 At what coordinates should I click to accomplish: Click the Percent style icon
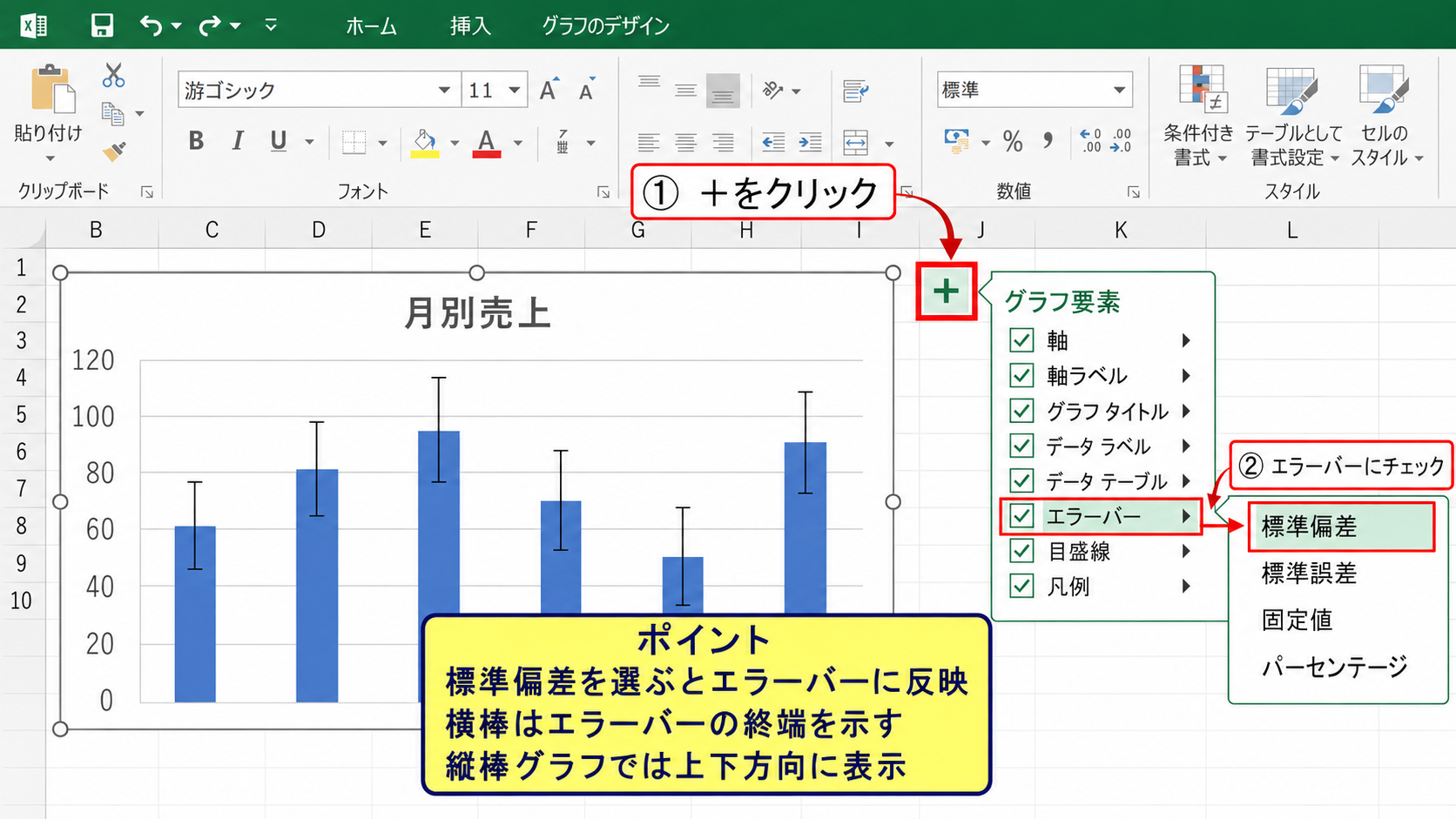(x=1013, y=141)
